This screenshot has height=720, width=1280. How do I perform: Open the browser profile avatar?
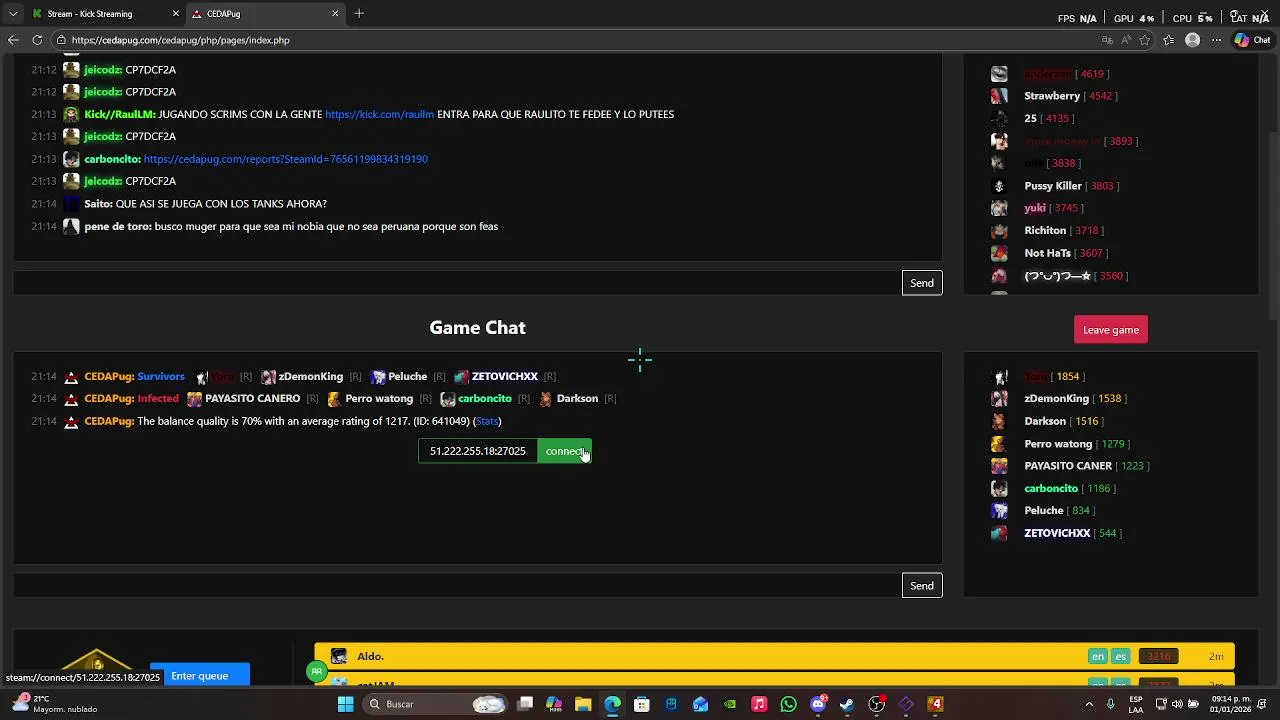(1192, 40)
